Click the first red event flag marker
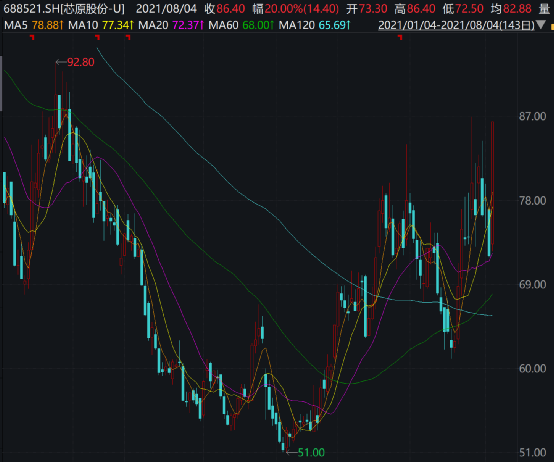Screen dimensions: 554x462 click(33, 37)
